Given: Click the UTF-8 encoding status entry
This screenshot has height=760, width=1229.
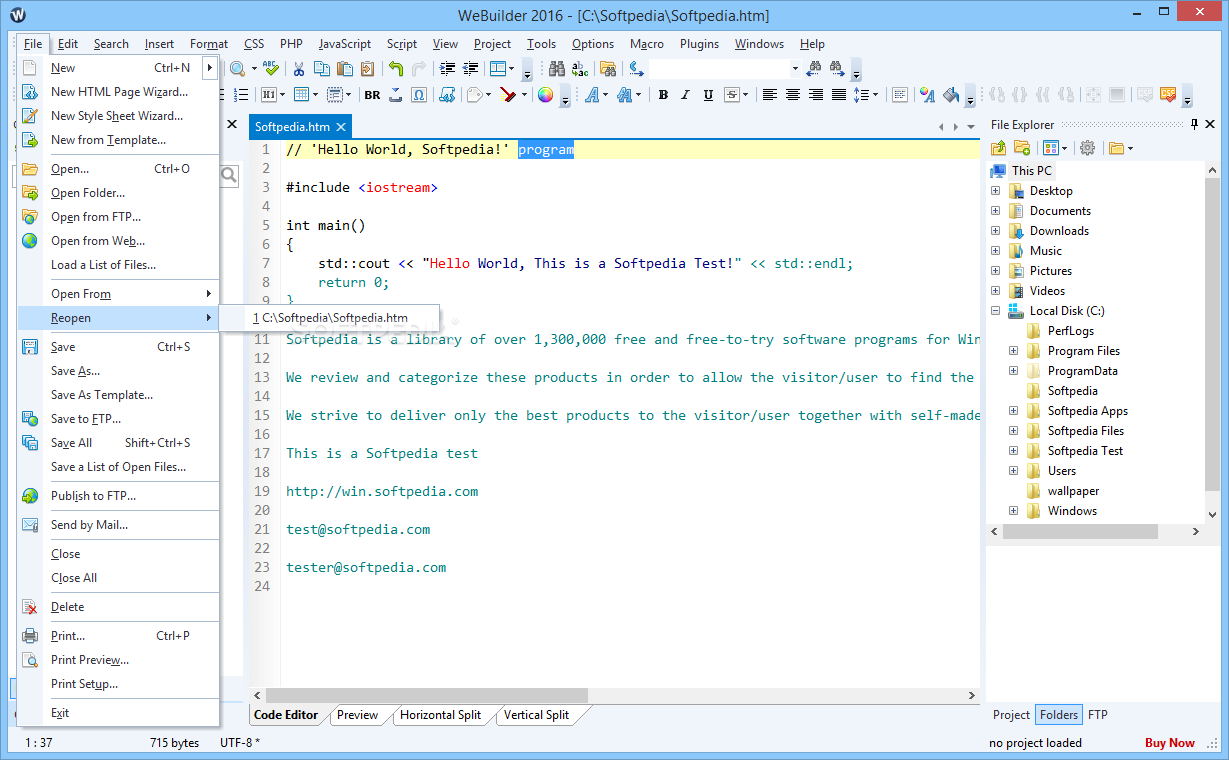Looking at the screenshot, I should click(x=239, y=743).
